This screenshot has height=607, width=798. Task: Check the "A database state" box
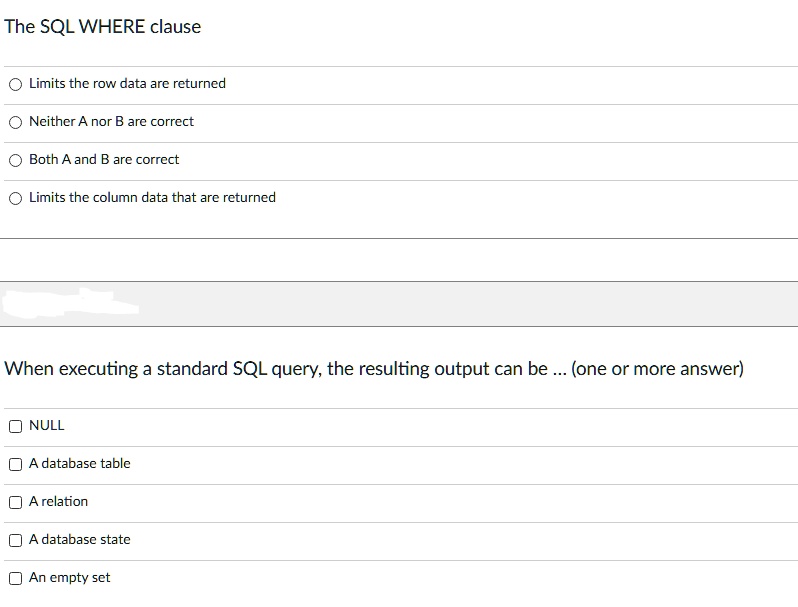click(x=15, y=540)
